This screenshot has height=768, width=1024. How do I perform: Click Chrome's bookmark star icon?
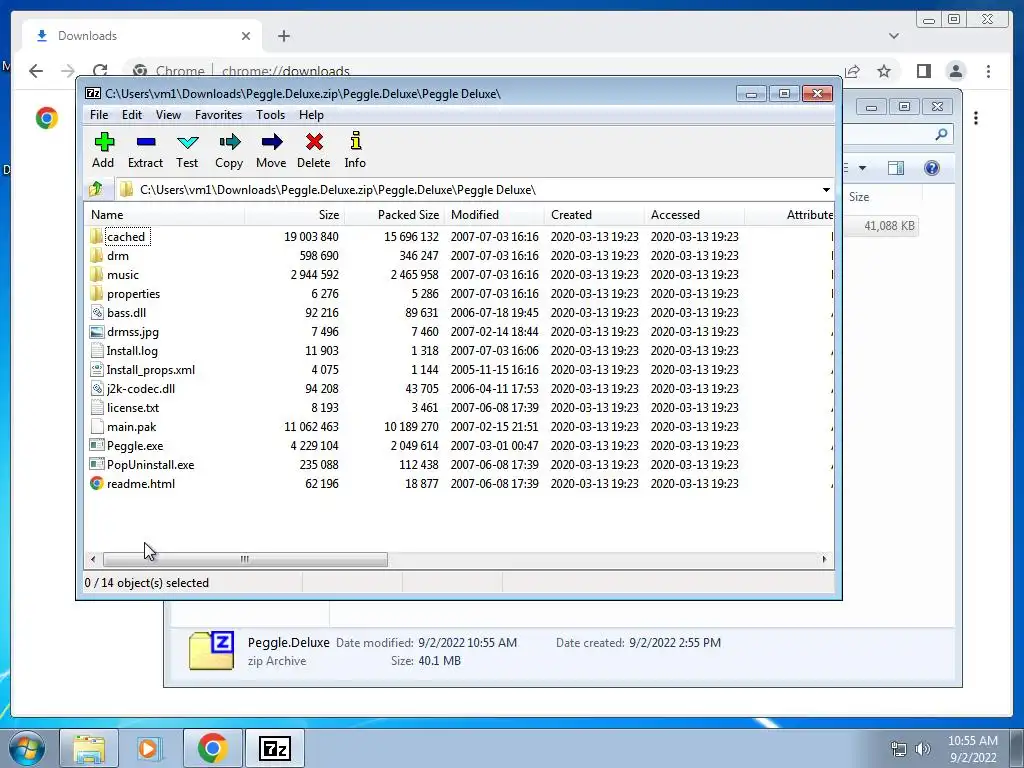884,71
